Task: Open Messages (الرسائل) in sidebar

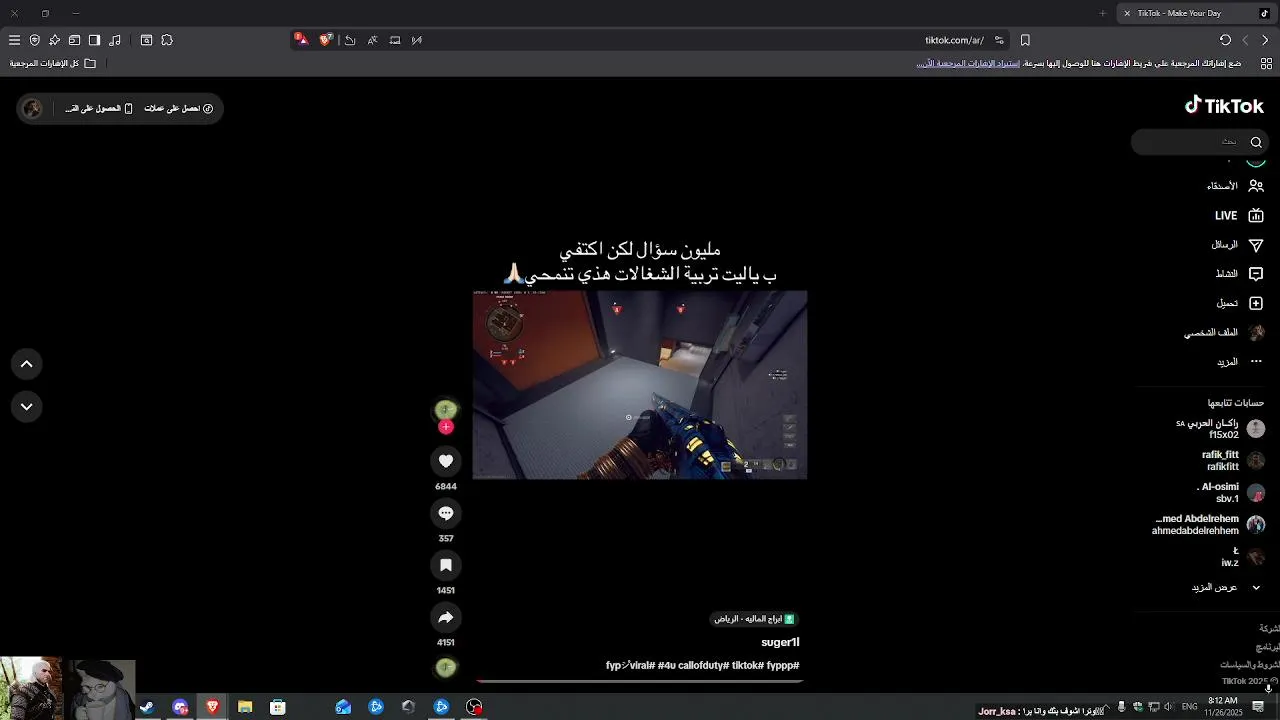Action: point(1238,245)
